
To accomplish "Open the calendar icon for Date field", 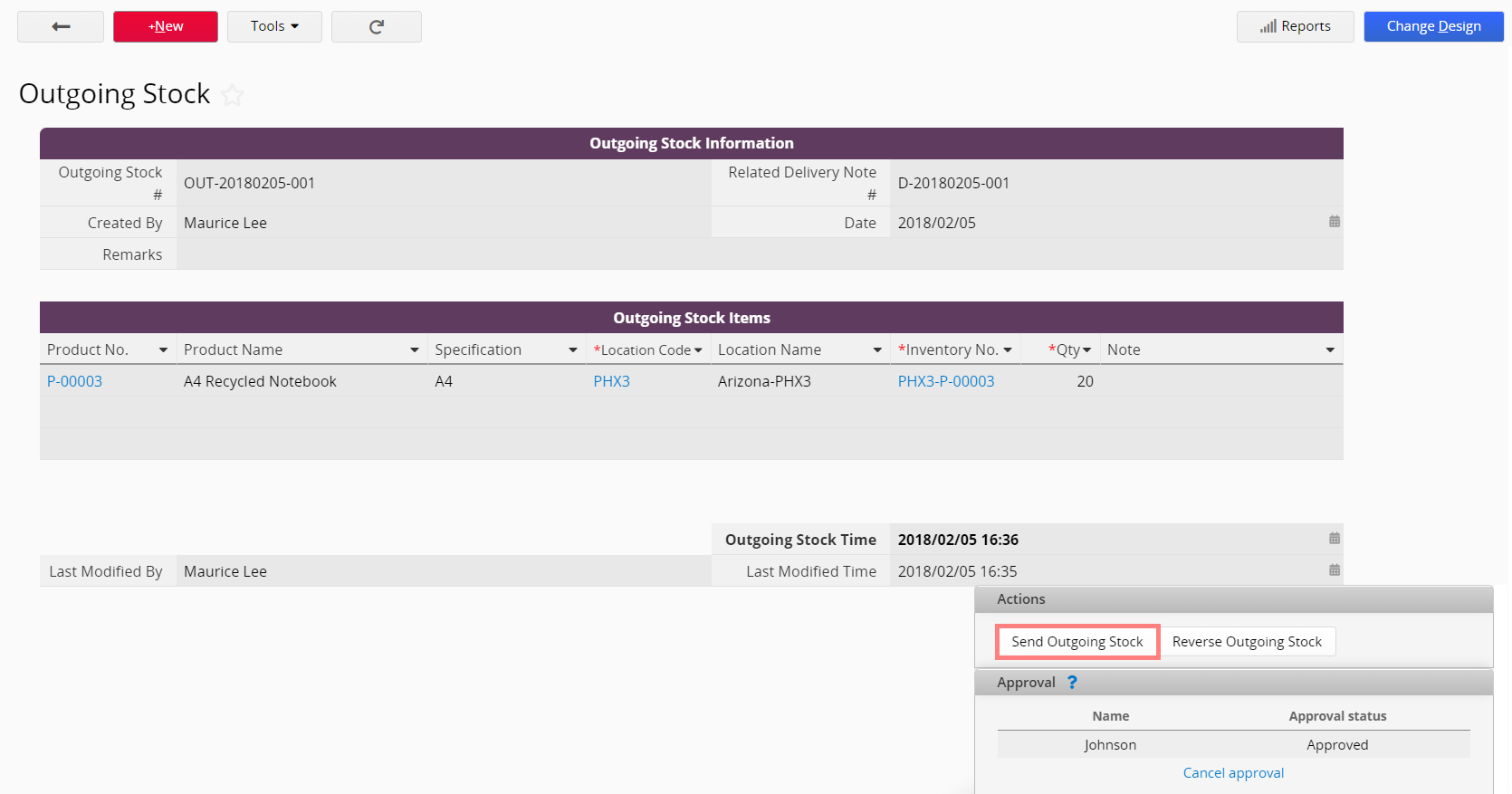I will coord(1334,222).
